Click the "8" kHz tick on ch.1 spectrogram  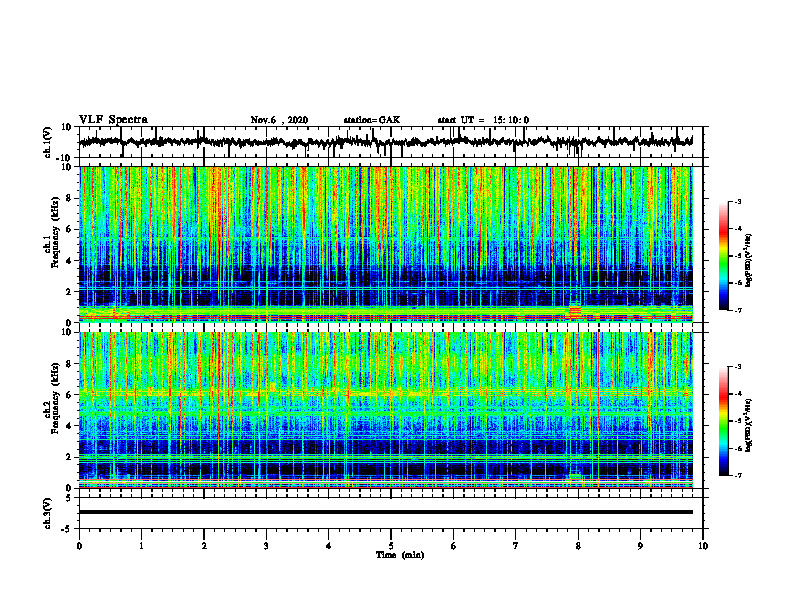70,198
